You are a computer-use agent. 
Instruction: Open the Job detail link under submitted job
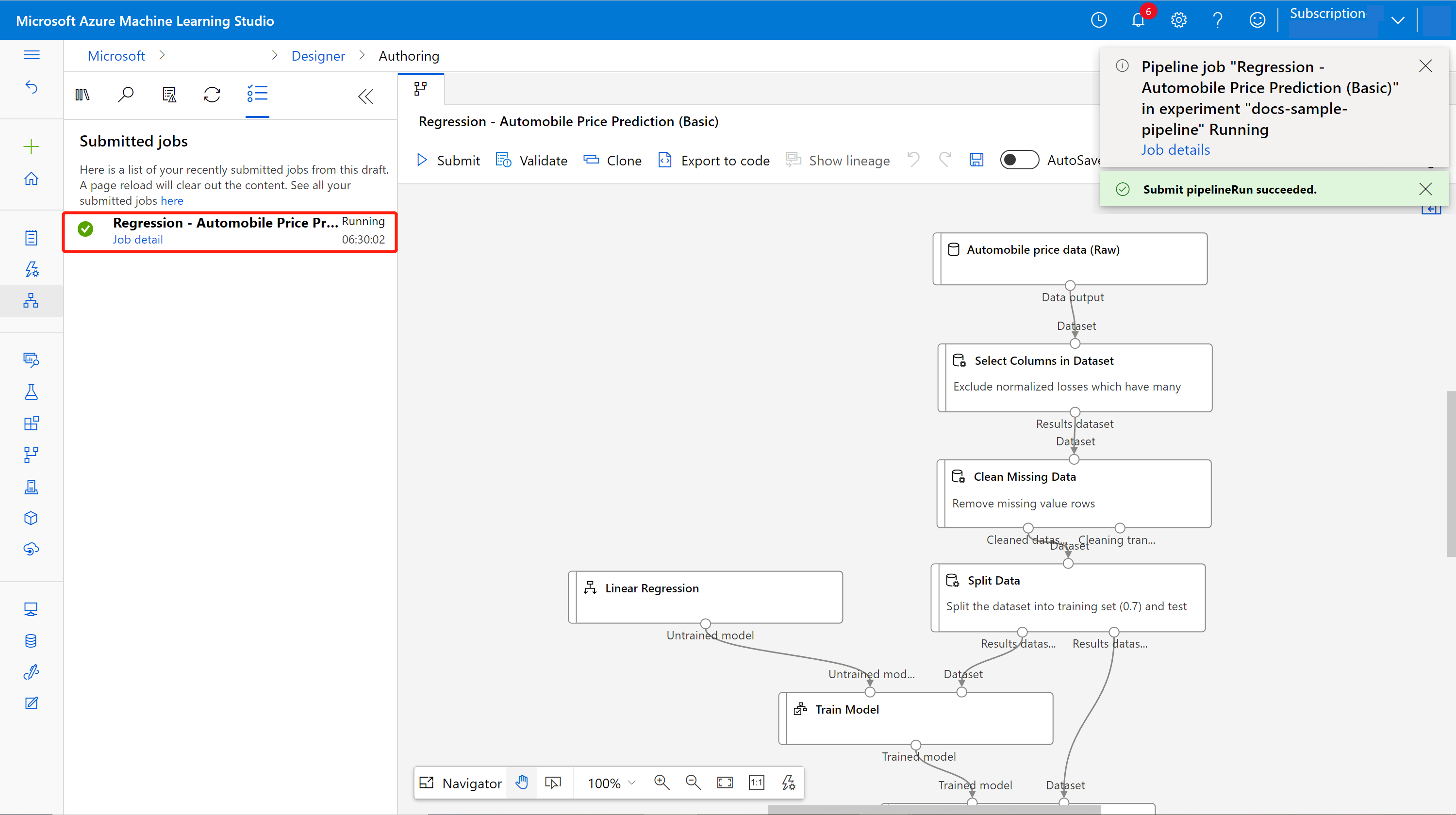(x=138, y=240)
